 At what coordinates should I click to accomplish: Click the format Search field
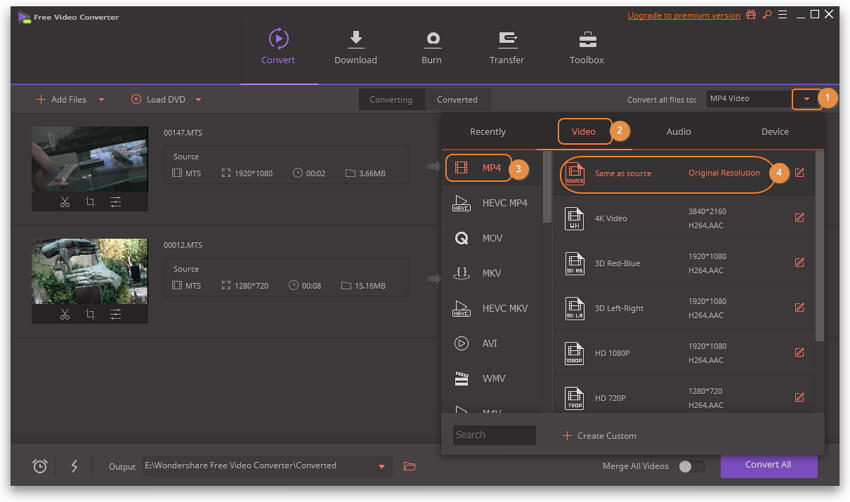(494, 435)
